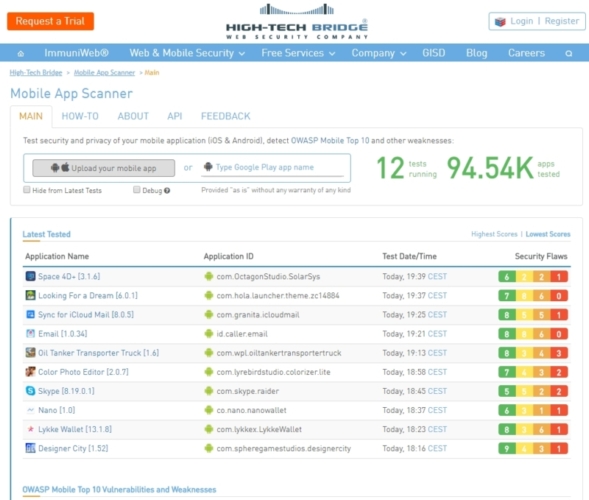Screen dimensions: 589x500
Task: Go to Blog in navigation bar
Action: tap(477, 53)
